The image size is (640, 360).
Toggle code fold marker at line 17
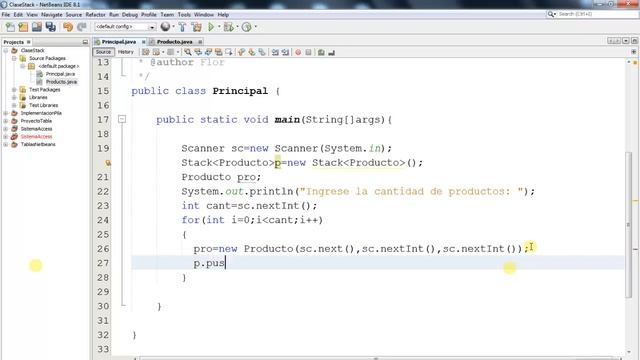point(122,119)
